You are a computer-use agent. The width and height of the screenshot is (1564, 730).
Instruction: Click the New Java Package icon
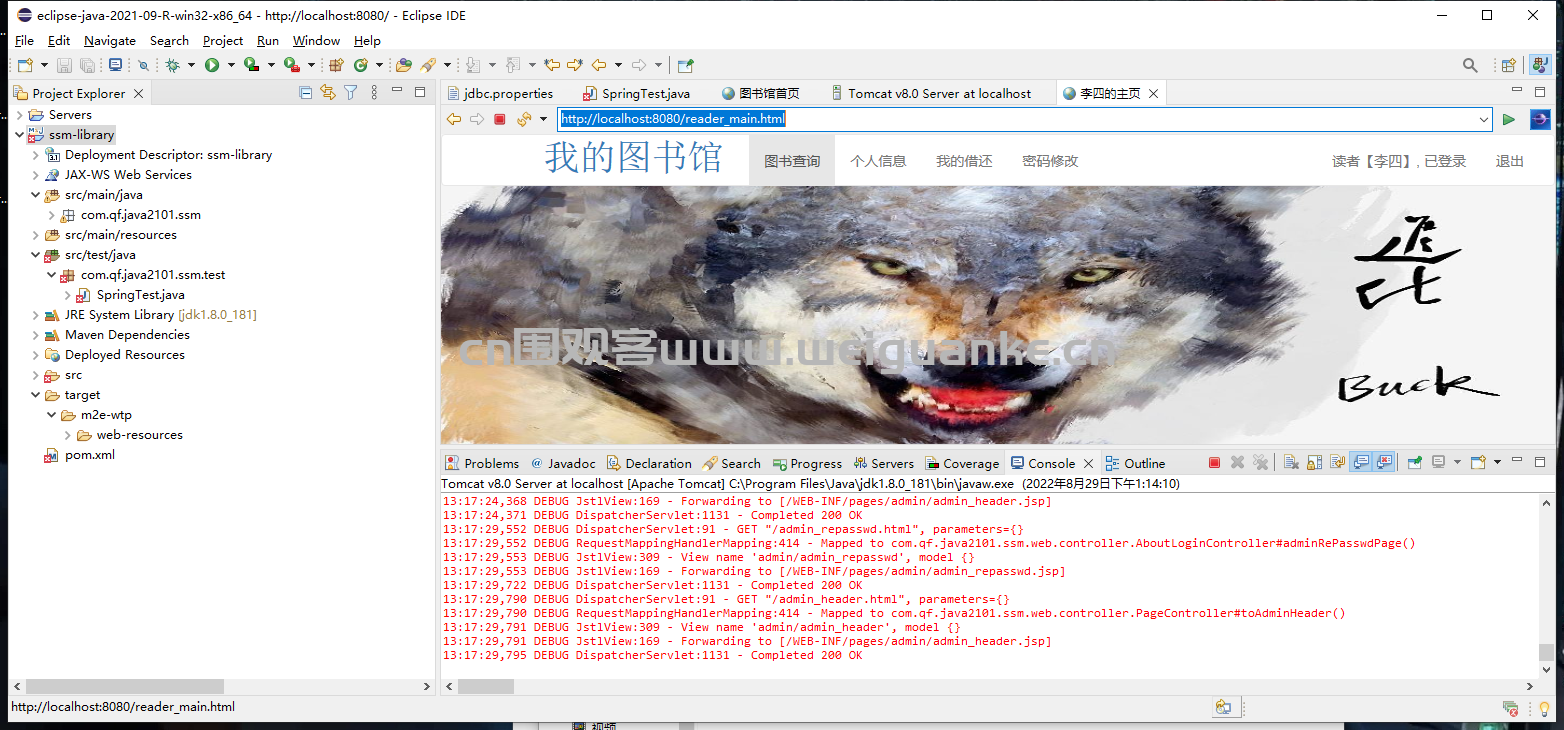click(x=336, y=65)
